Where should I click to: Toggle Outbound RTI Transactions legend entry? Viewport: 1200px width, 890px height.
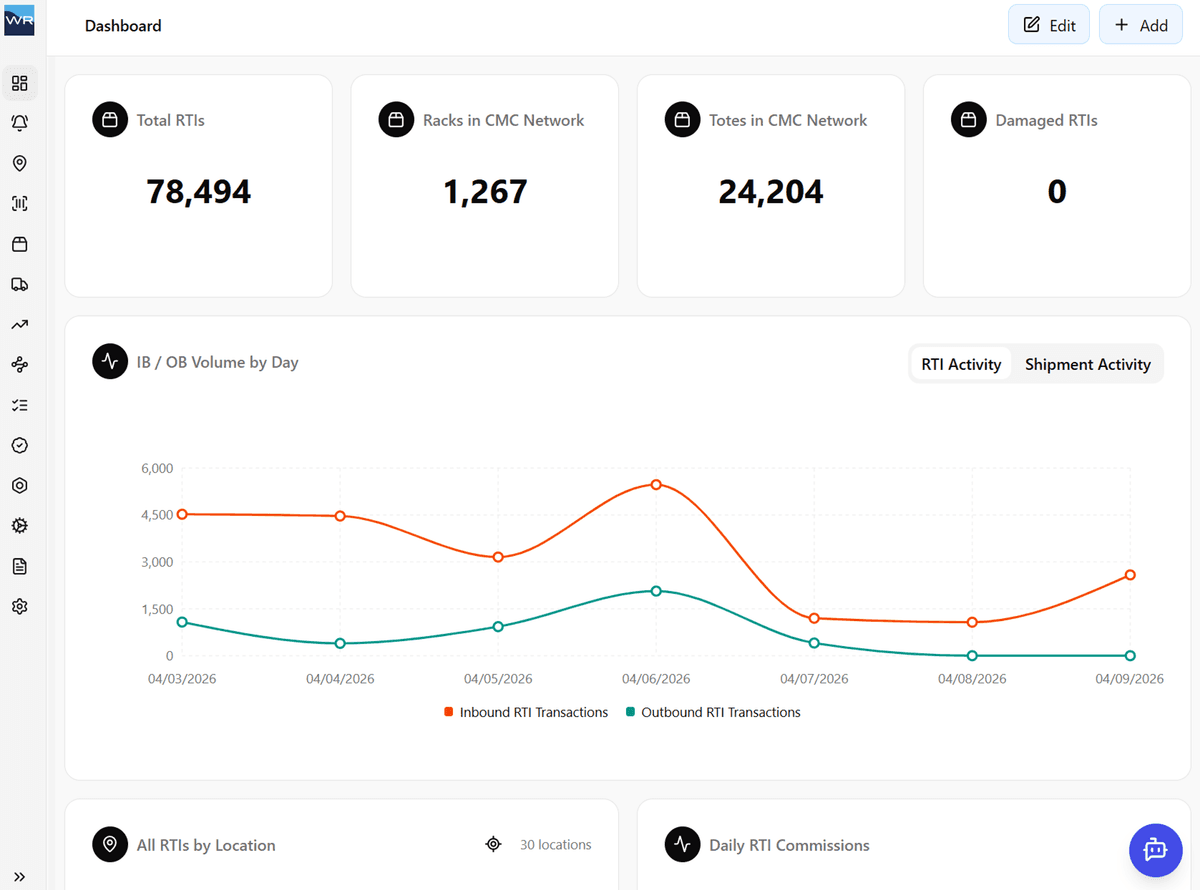(713, 712)
